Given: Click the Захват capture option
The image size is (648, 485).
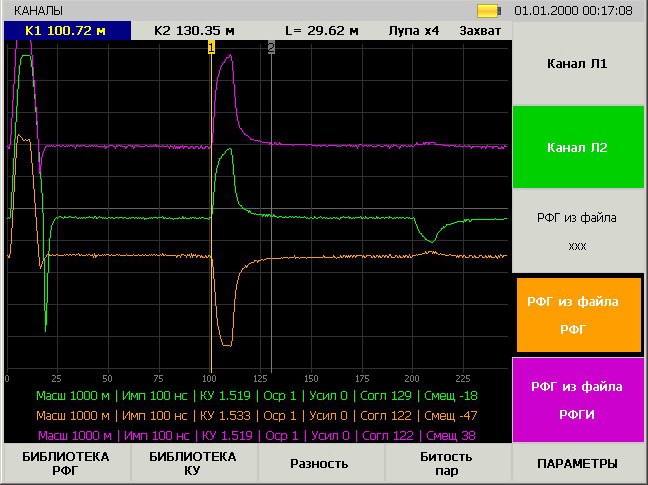Looking at the screenshot, I should [480, 31].
